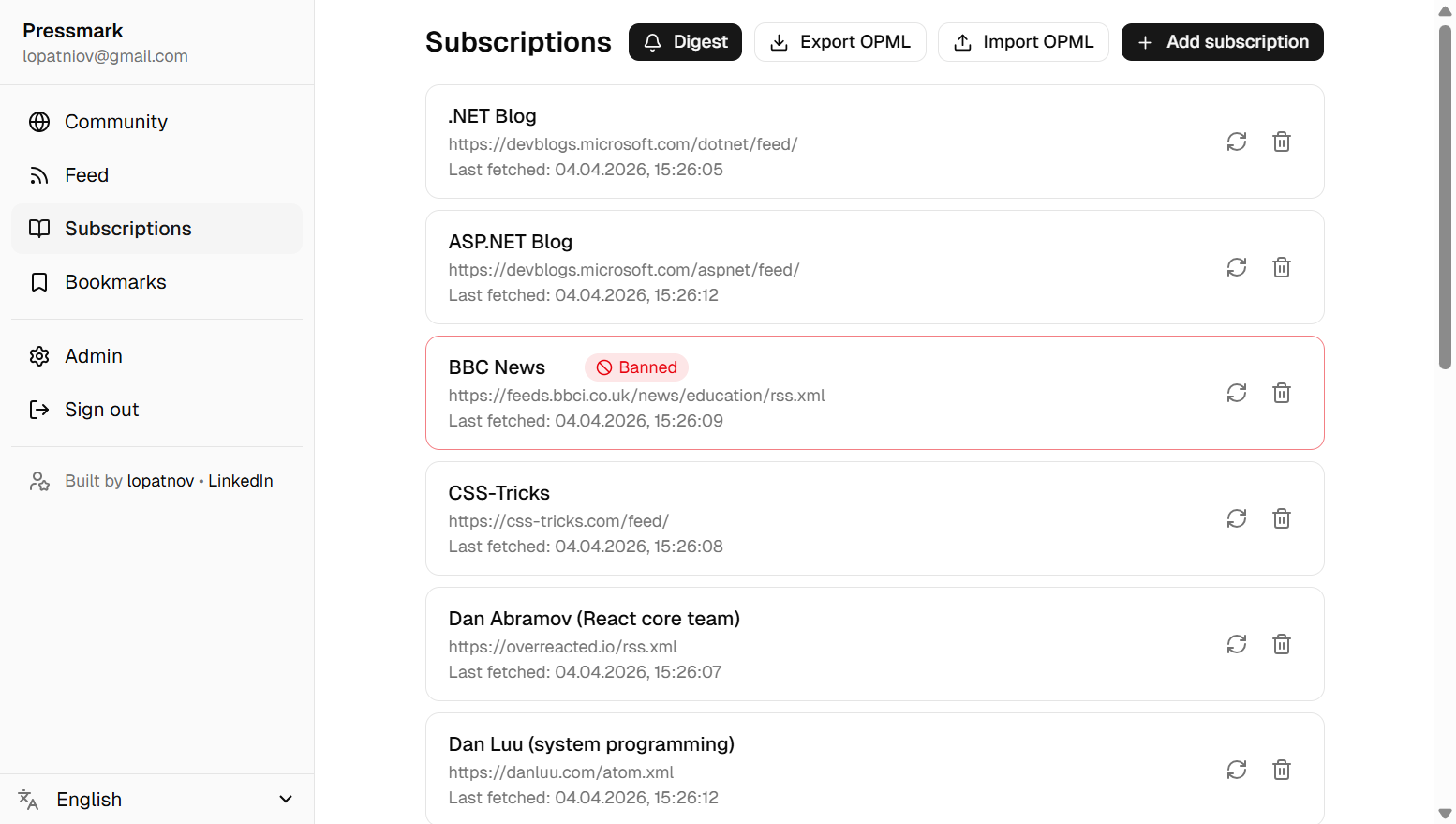Refresh the CSS-Tricks feed
Viewport: 1456px width, 824px height.
pyautogui.click(x=1237, y=518)
